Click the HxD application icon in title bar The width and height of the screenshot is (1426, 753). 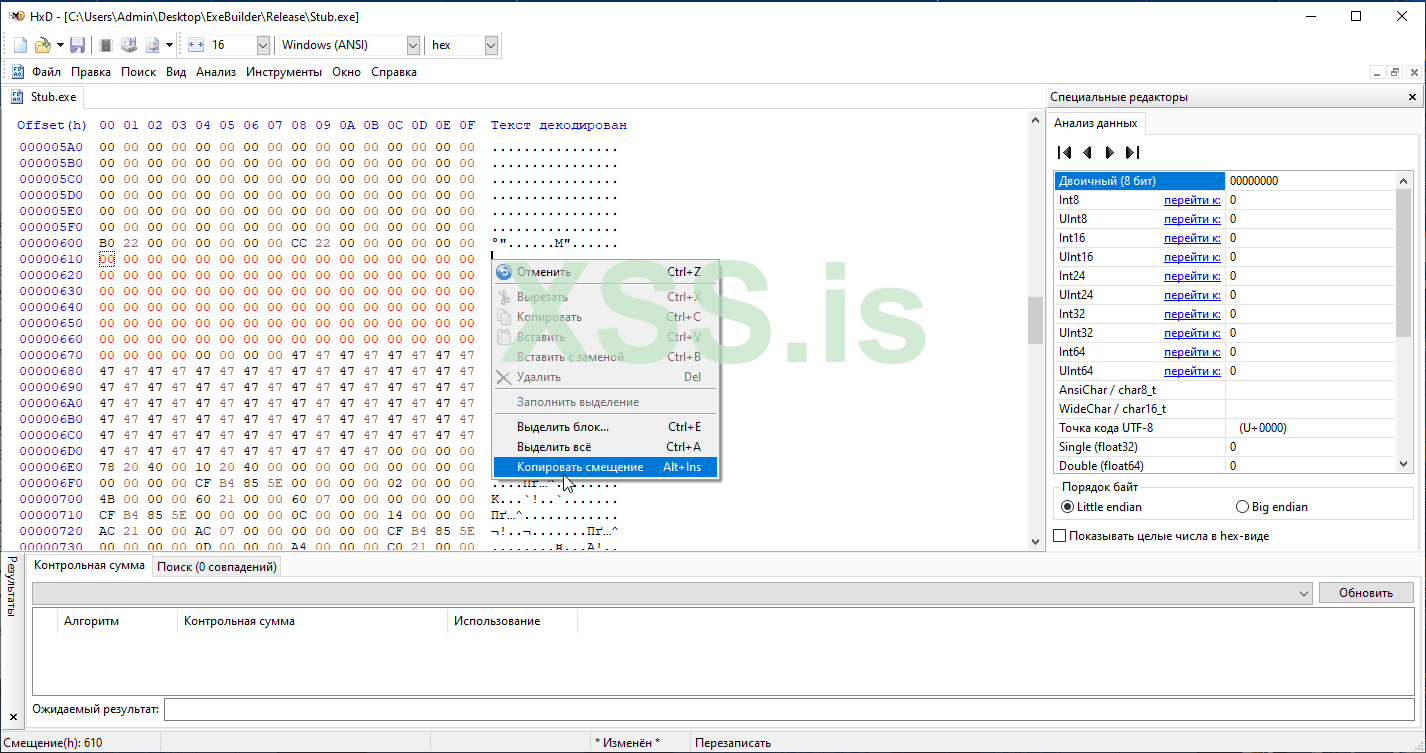click(17, 16)
